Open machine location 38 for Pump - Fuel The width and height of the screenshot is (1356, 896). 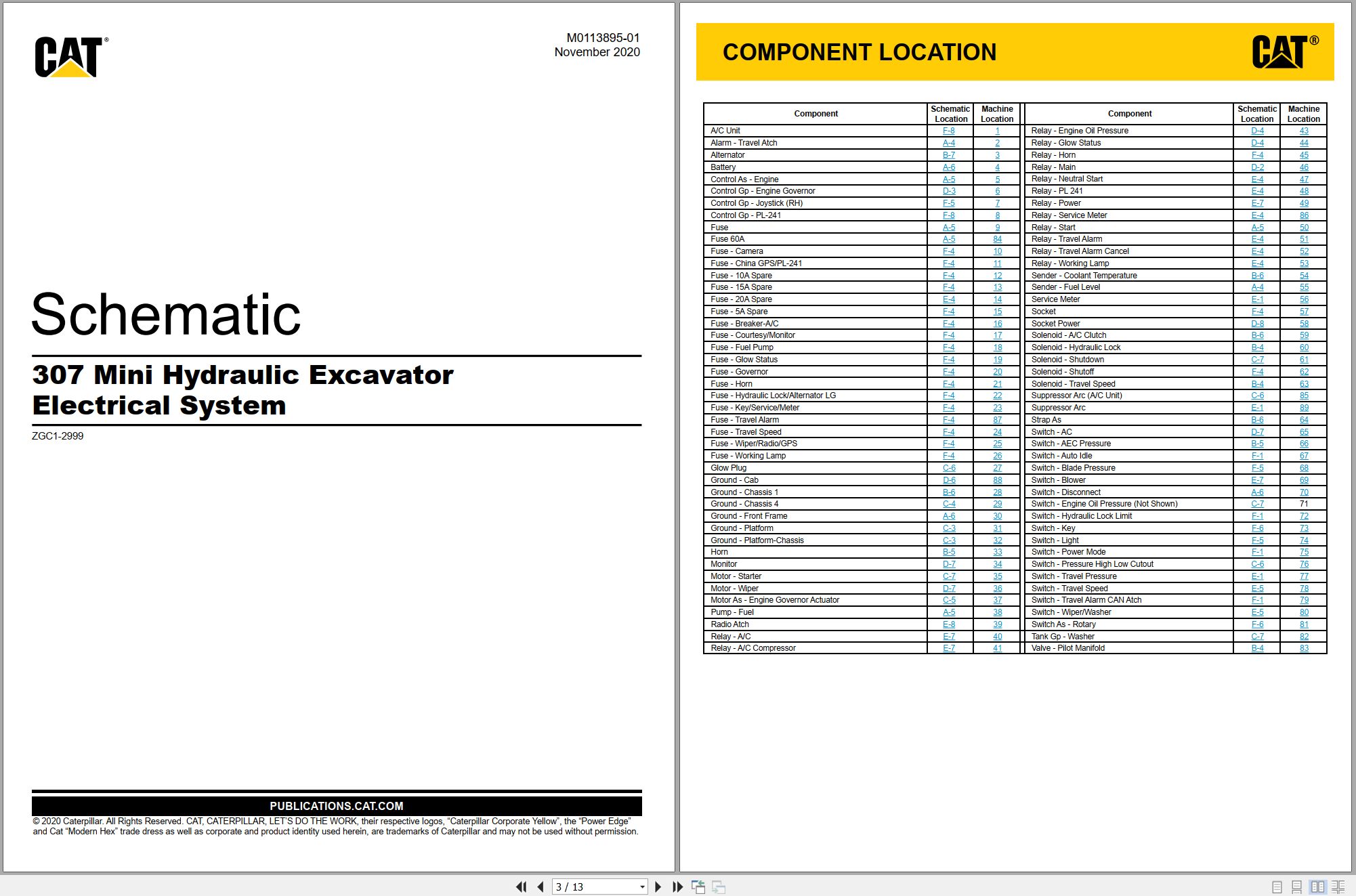pos(997,612)
